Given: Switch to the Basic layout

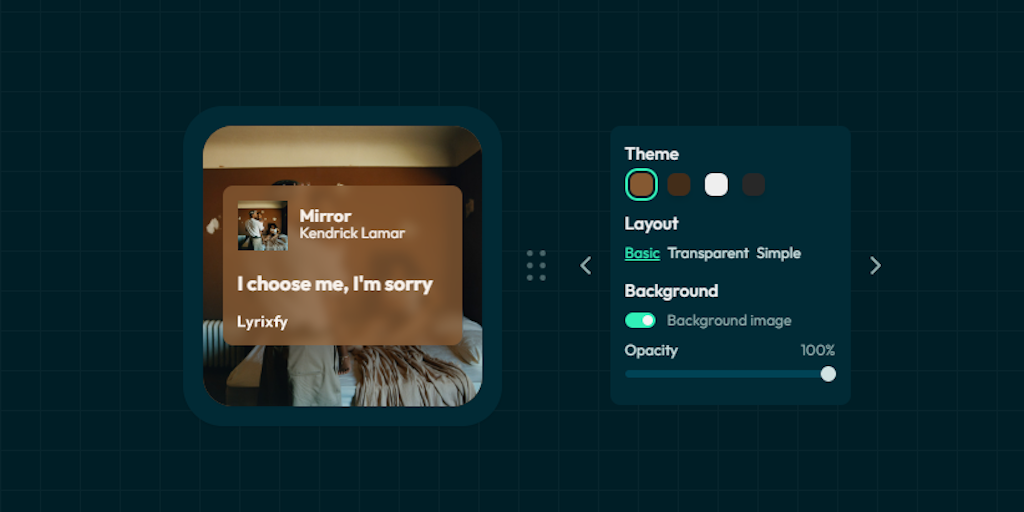Looking at the screenshot, I should [x=642, y=253].
